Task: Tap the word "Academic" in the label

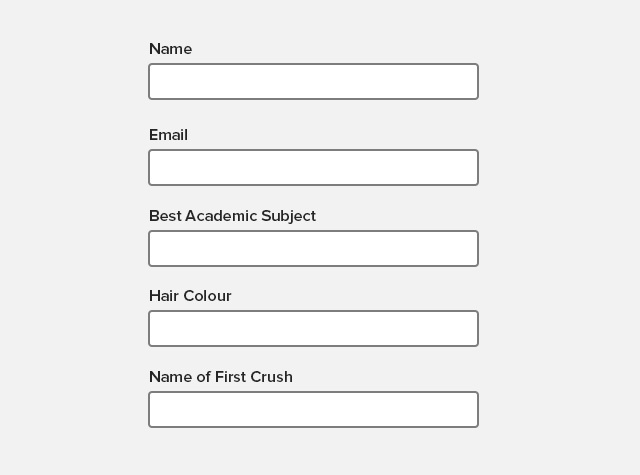Action: pos(220,216)
